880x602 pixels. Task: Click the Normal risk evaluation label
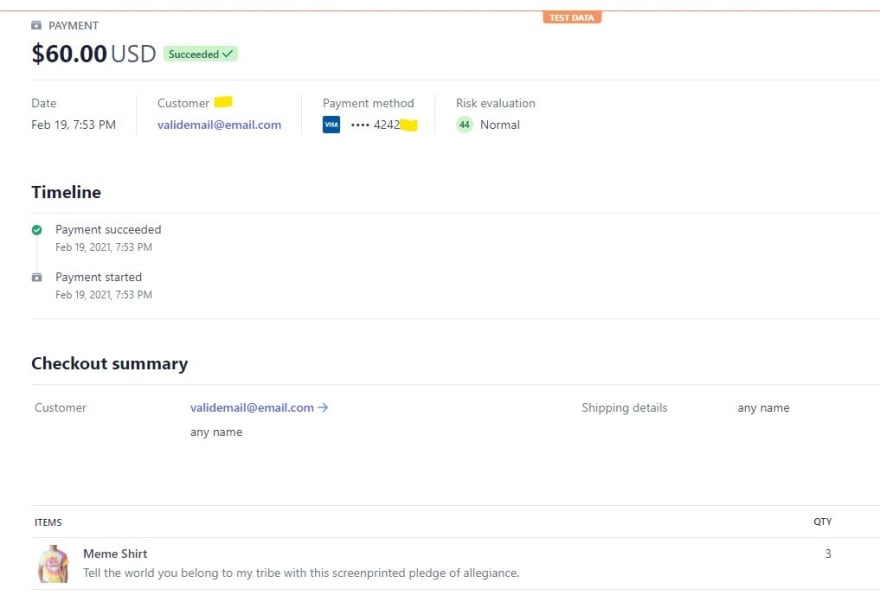tap(499, 125)
